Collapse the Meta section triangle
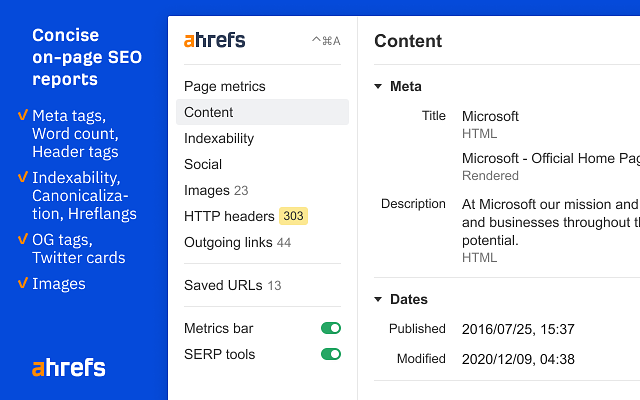Image resolution: width=640 pixels, height=400 pixels. pos(378,87)
